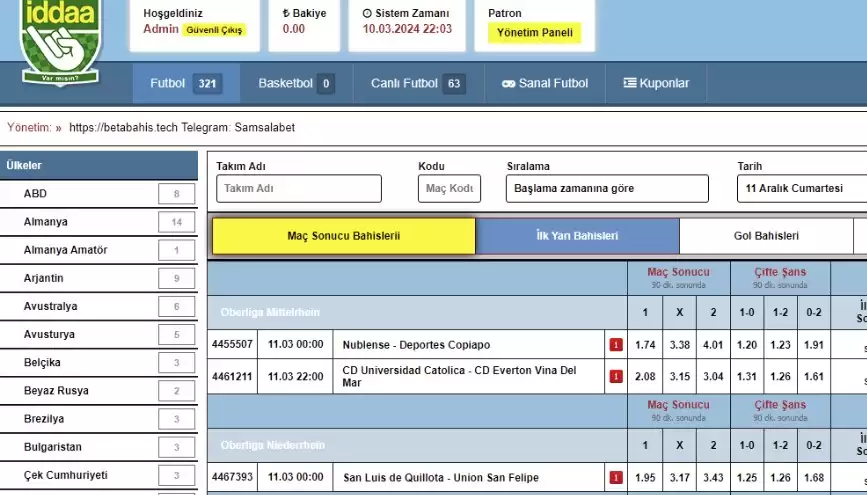Screen dimensions: 867x495
Task: Click the Sistem Zamanı date value
Action: [407, 29]
